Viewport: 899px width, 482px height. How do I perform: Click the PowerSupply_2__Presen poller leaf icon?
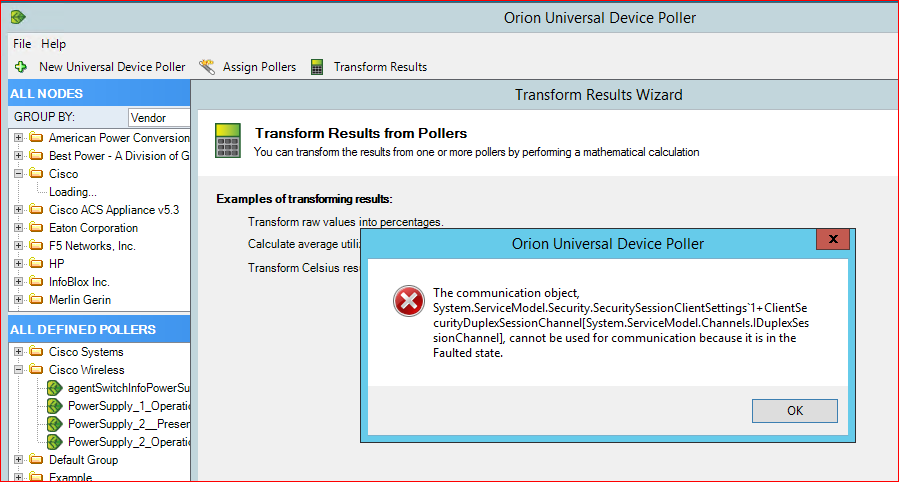(x=54, y=424)
